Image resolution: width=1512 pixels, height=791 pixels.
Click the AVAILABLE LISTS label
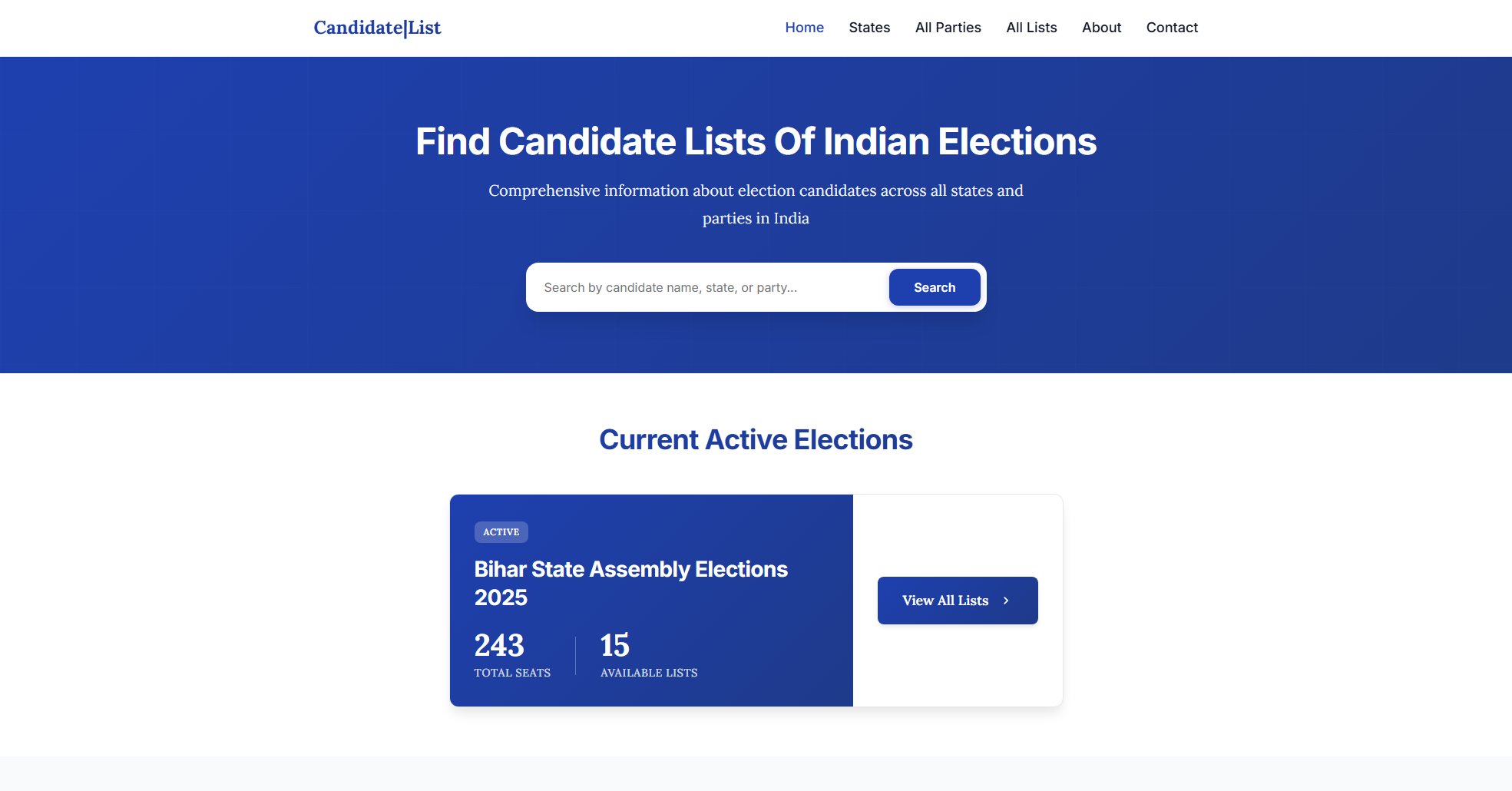[x=648, y=673]
